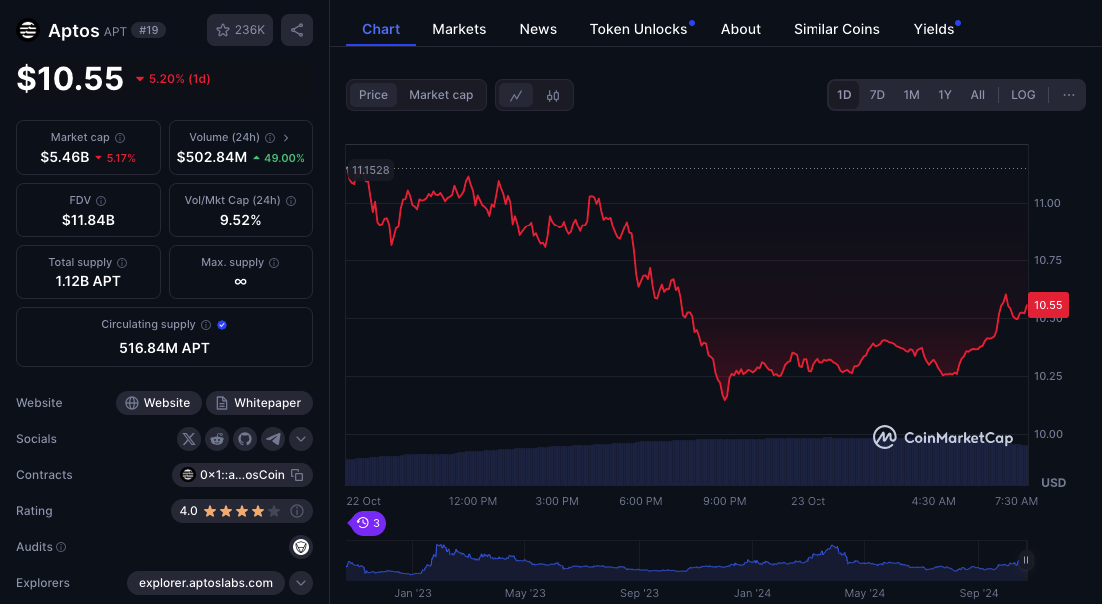Show Rating info icon
Viewport: 1102px width, 604px height.
[297, 511]
